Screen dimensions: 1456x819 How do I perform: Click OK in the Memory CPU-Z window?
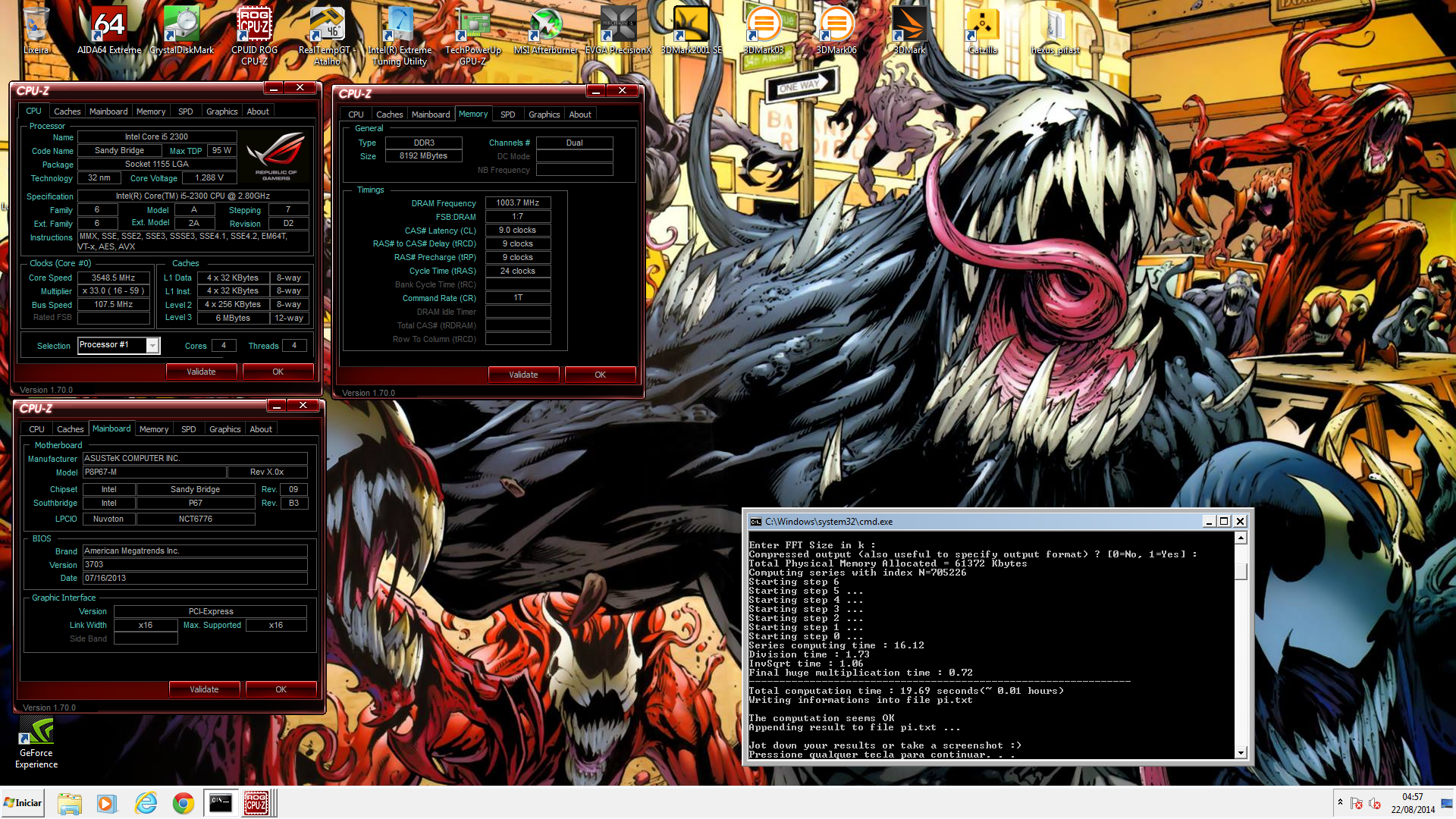[600, 375]
